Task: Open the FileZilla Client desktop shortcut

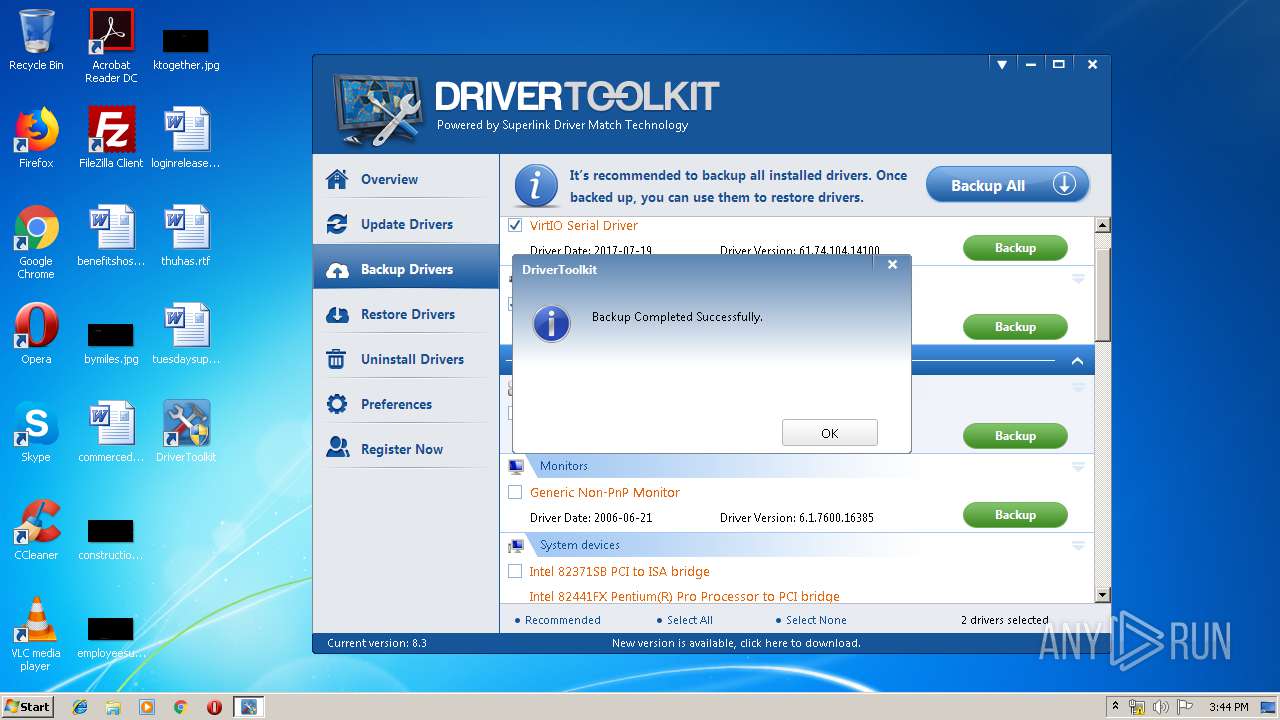Action: pyautogui.click(x=111, y=138)
